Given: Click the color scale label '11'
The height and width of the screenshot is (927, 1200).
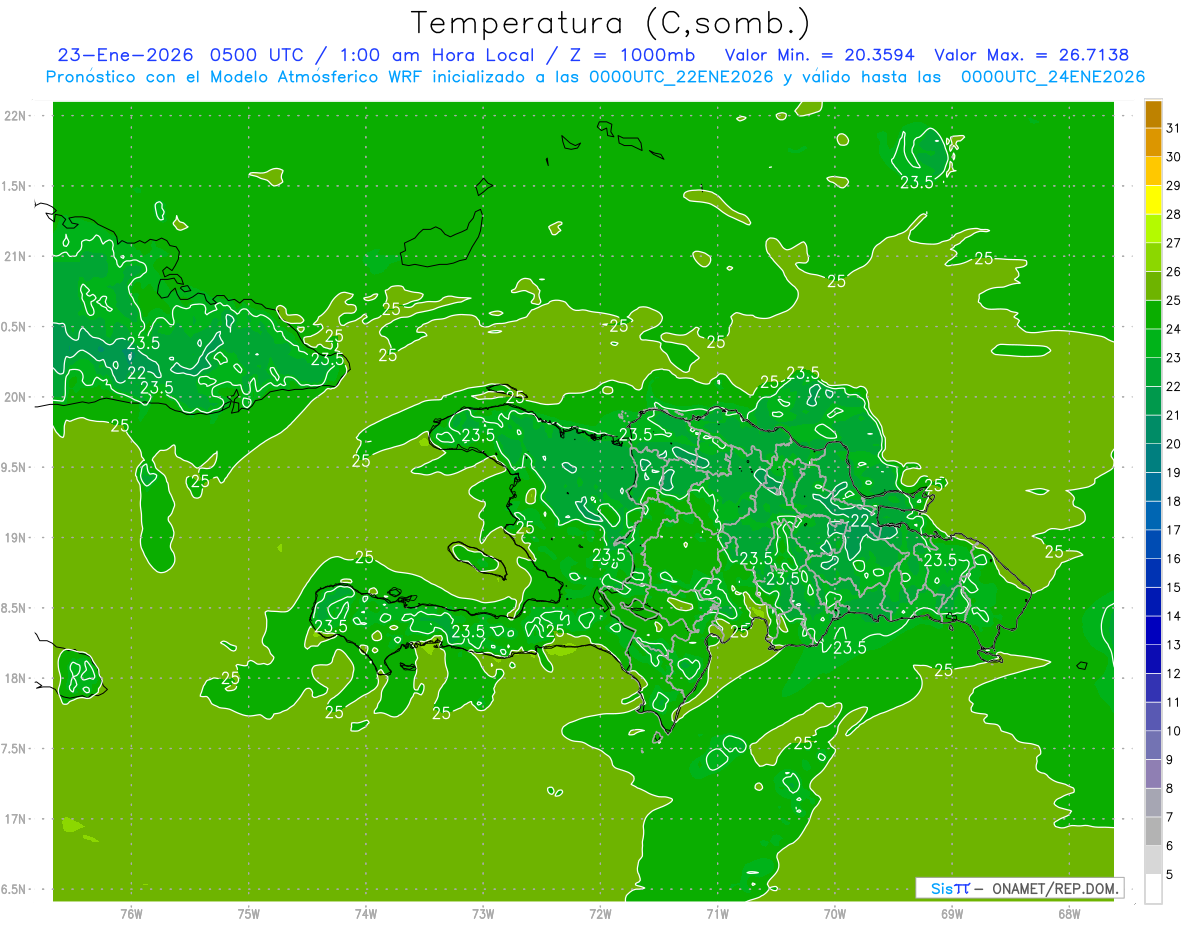Looking at the screenshot, I should [x=1173, y=702].
